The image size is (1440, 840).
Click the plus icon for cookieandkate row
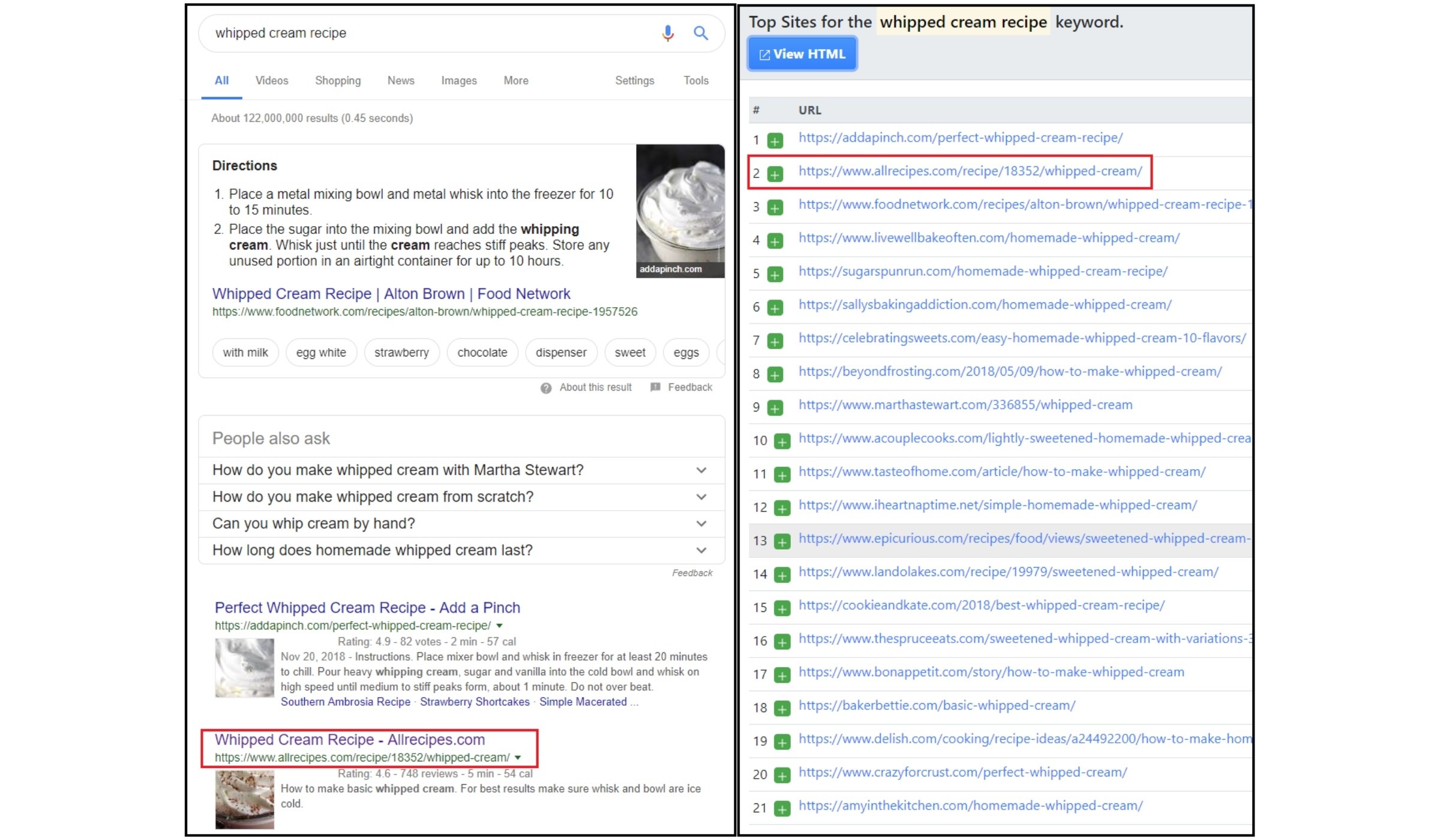[782, 608]
